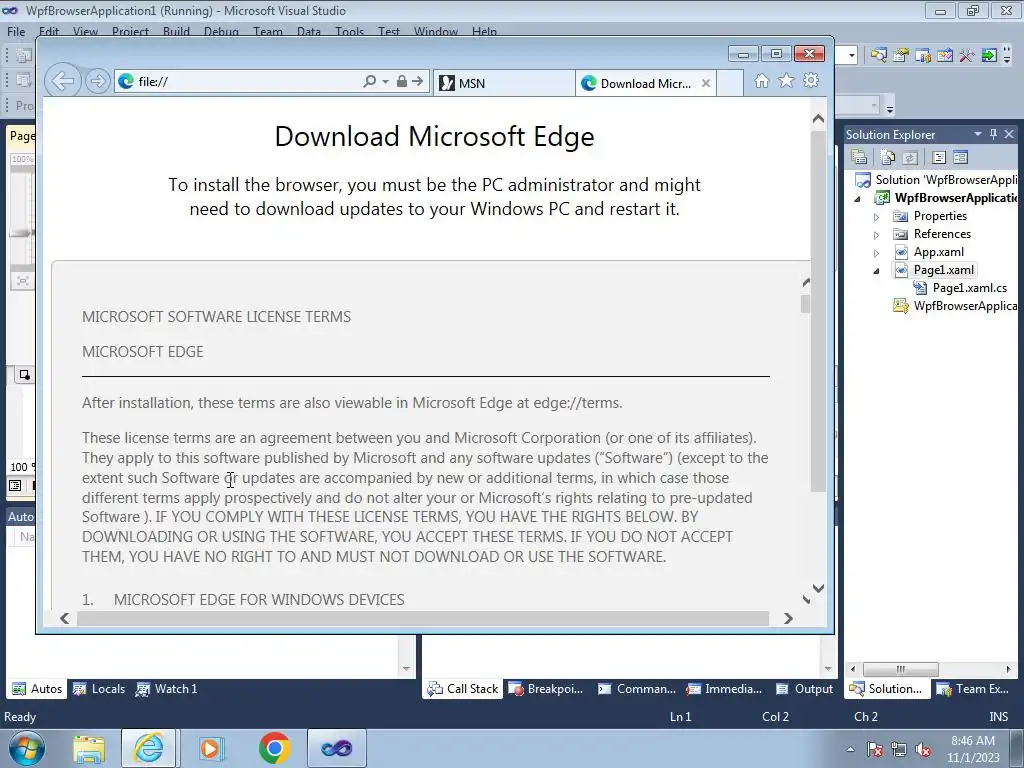Click Solution Explorer horizontal scrollbar thumb
This screenshot has width=1024, height=768.
click(901, 669)
